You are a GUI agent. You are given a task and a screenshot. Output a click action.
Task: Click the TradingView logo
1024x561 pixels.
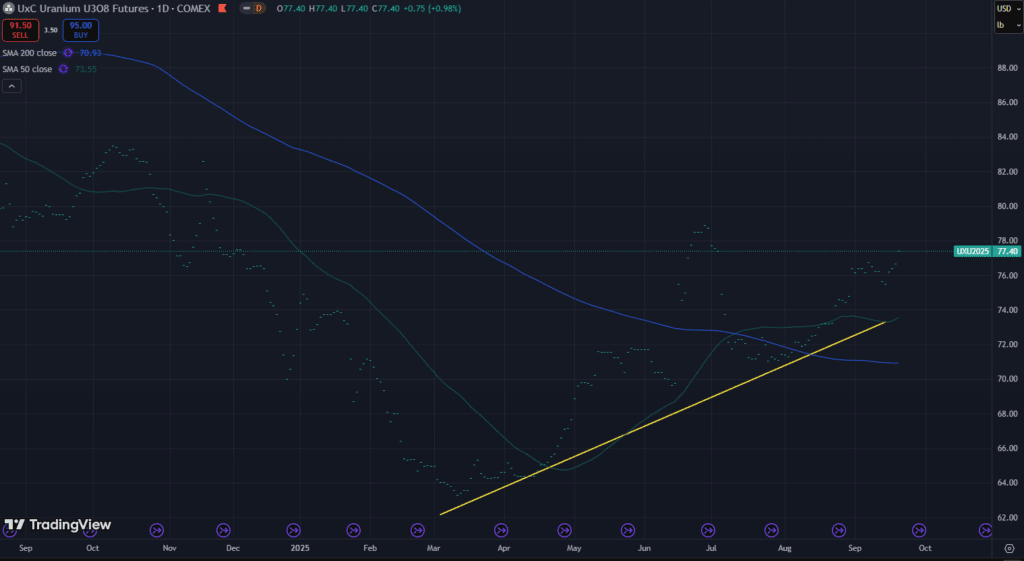pos(57,525)
